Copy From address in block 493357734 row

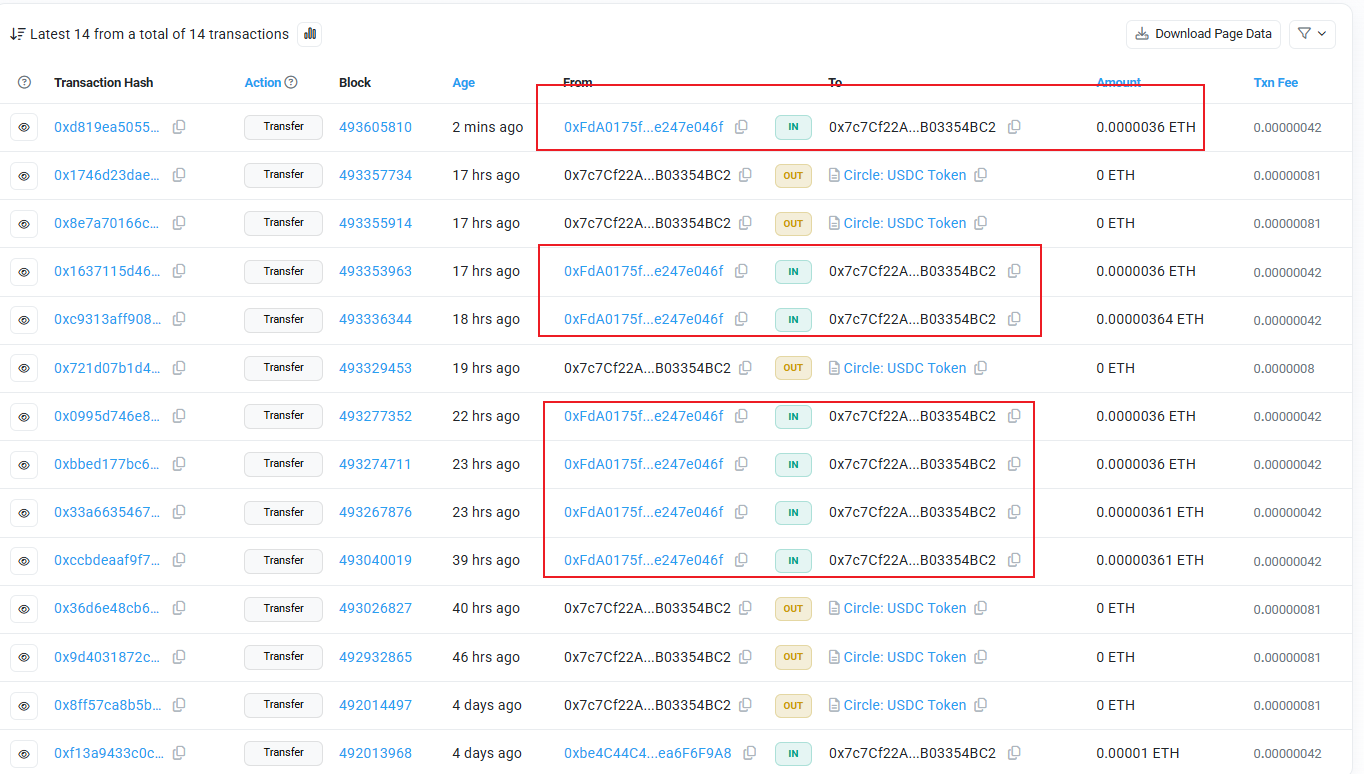[x=745, y=175]
